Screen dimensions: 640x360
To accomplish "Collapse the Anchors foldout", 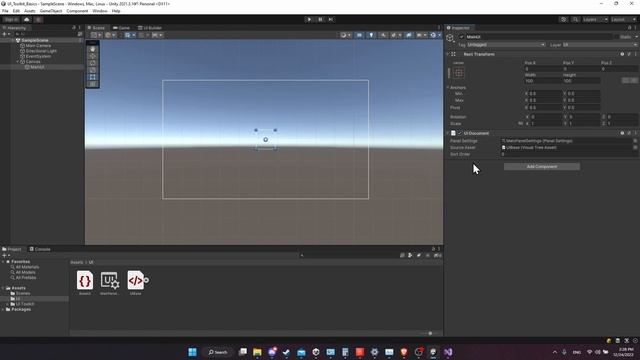I will click(x=448, y=87).
